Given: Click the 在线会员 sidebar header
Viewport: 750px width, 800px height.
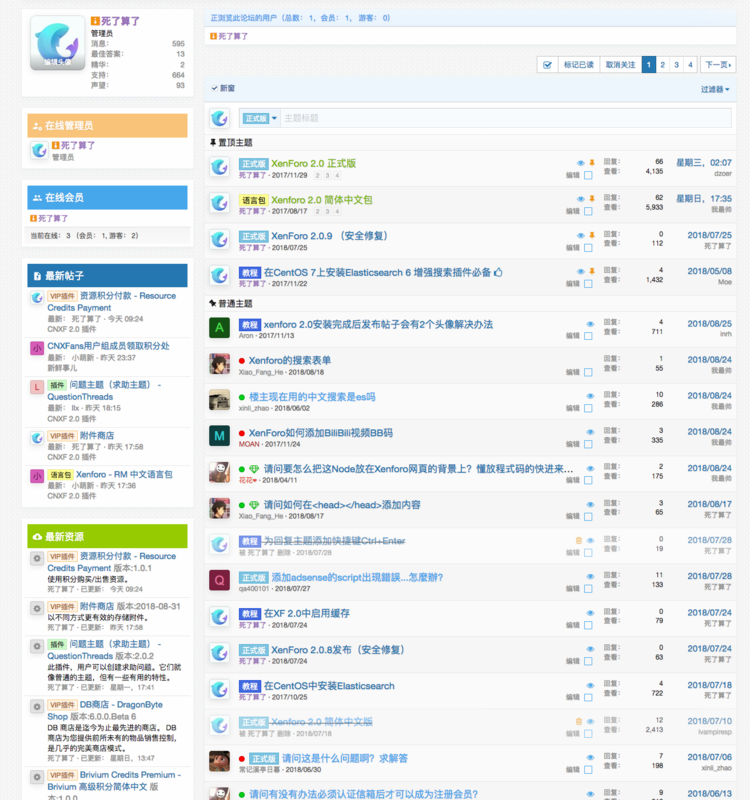Looking at the screenshot, I should 107,197.
